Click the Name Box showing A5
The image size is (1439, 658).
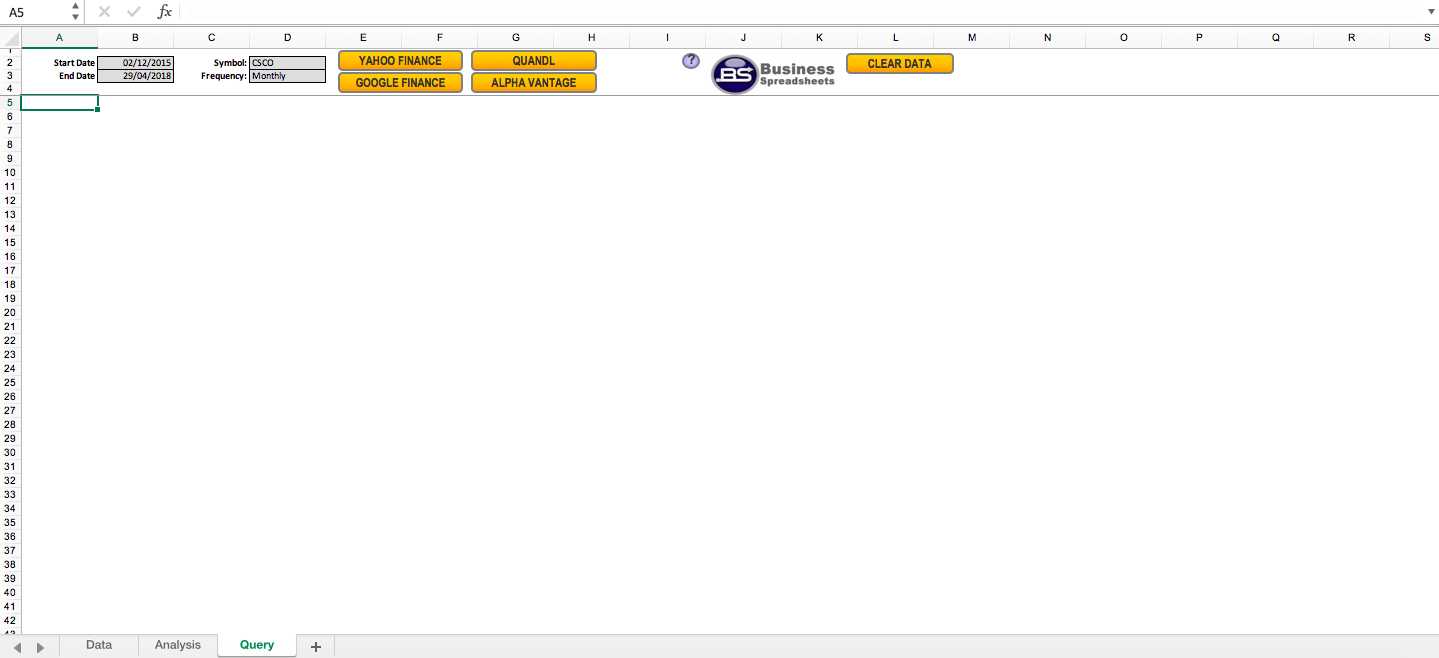(x=36, y=12)
